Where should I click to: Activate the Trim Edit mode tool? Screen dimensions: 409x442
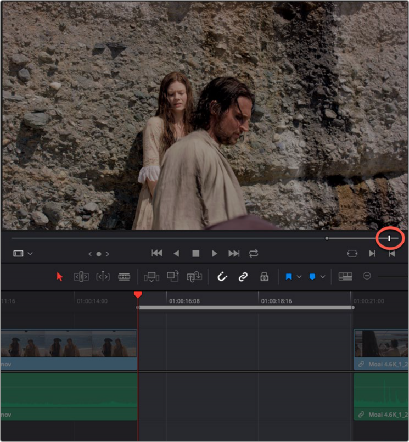(81, 277)
